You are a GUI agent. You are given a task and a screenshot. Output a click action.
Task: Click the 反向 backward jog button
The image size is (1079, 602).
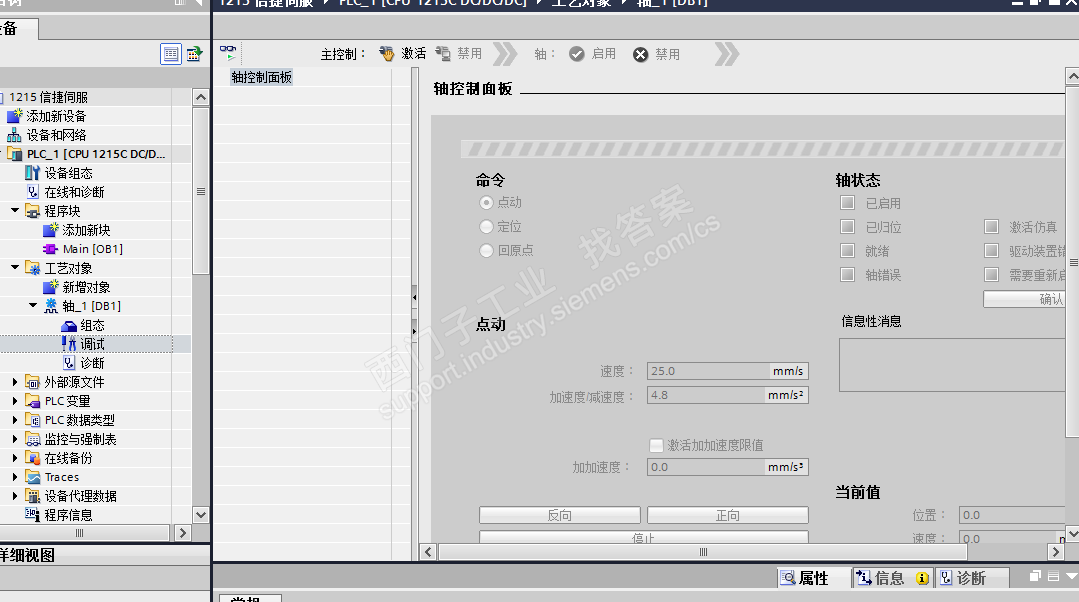[x=559, y=515]
